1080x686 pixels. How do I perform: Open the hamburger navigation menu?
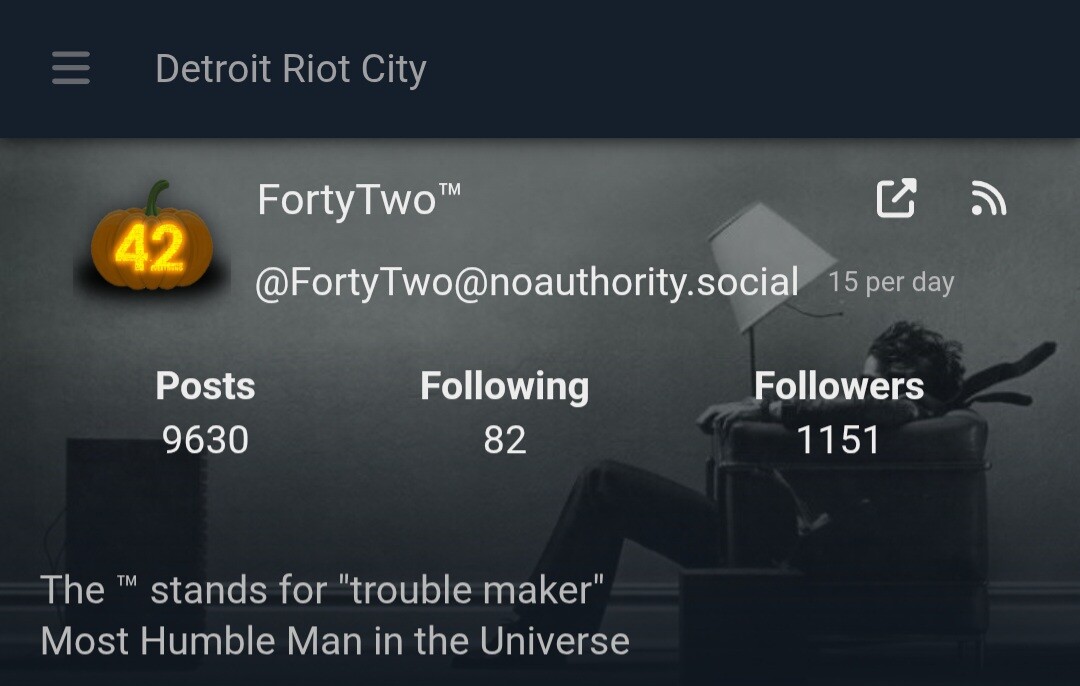click(71, 69)
